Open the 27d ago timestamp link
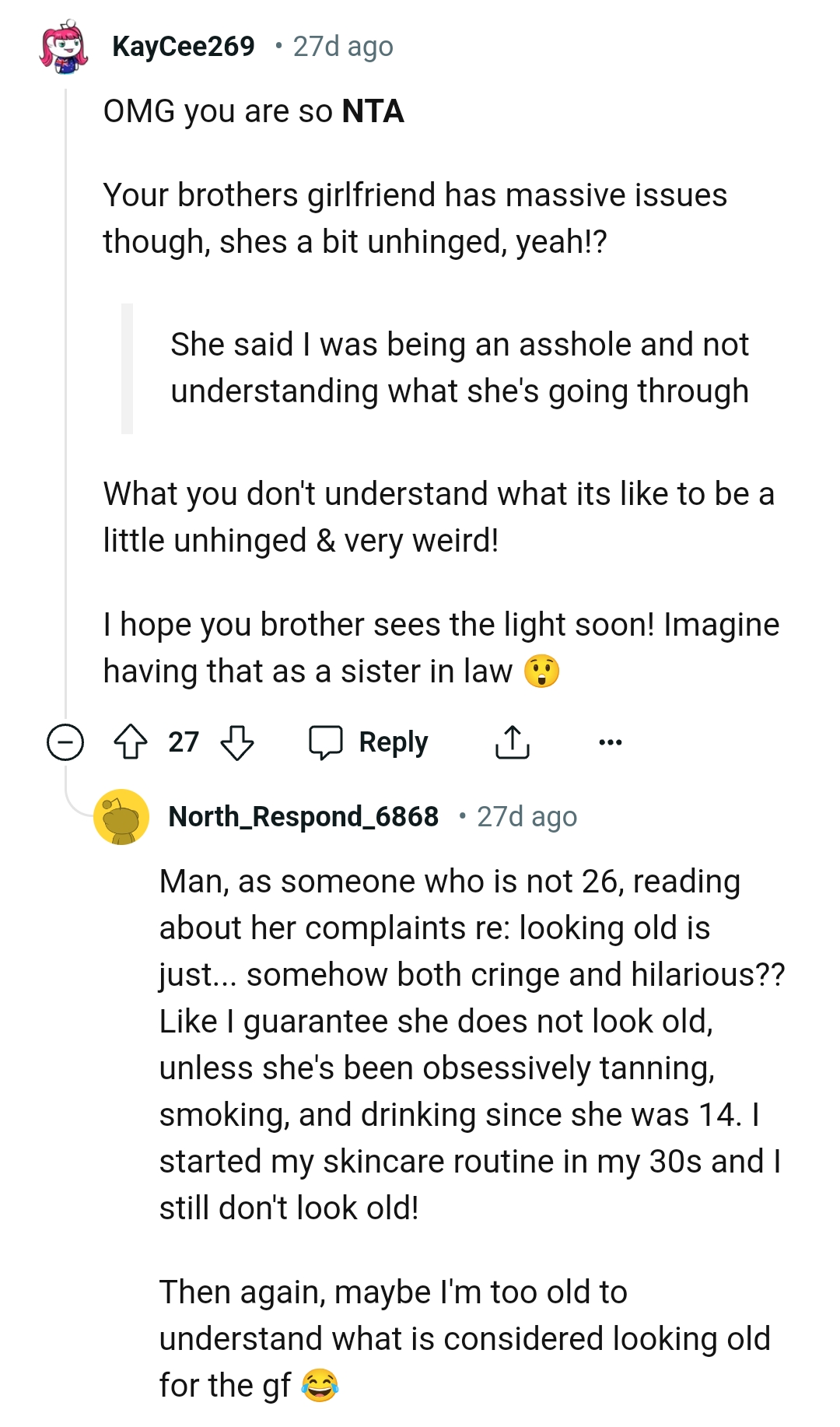Viewport: 840px width, 1427px height. point(342,45)
